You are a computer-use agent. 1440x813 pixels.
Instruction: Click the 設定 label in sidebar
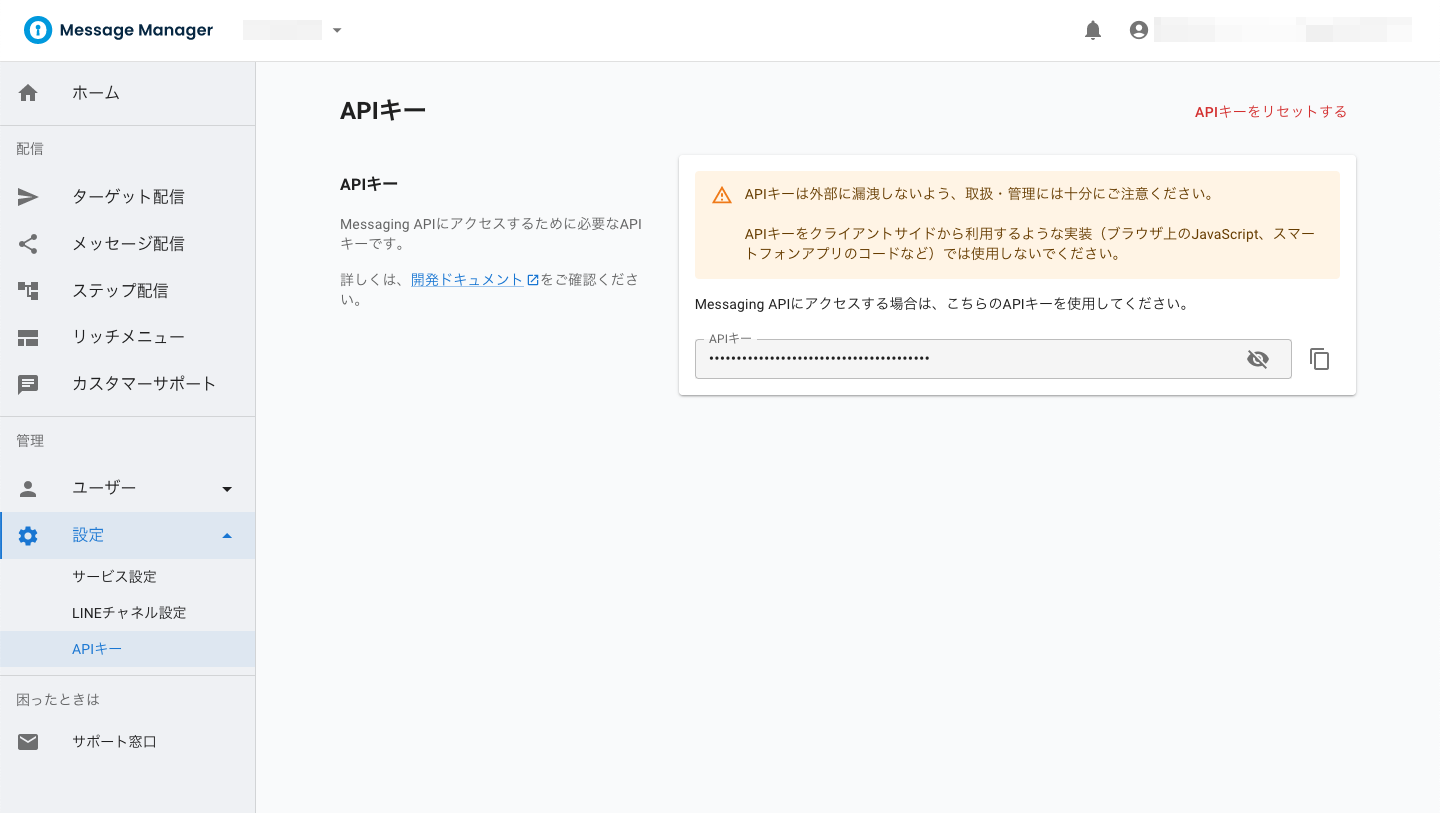88,535
